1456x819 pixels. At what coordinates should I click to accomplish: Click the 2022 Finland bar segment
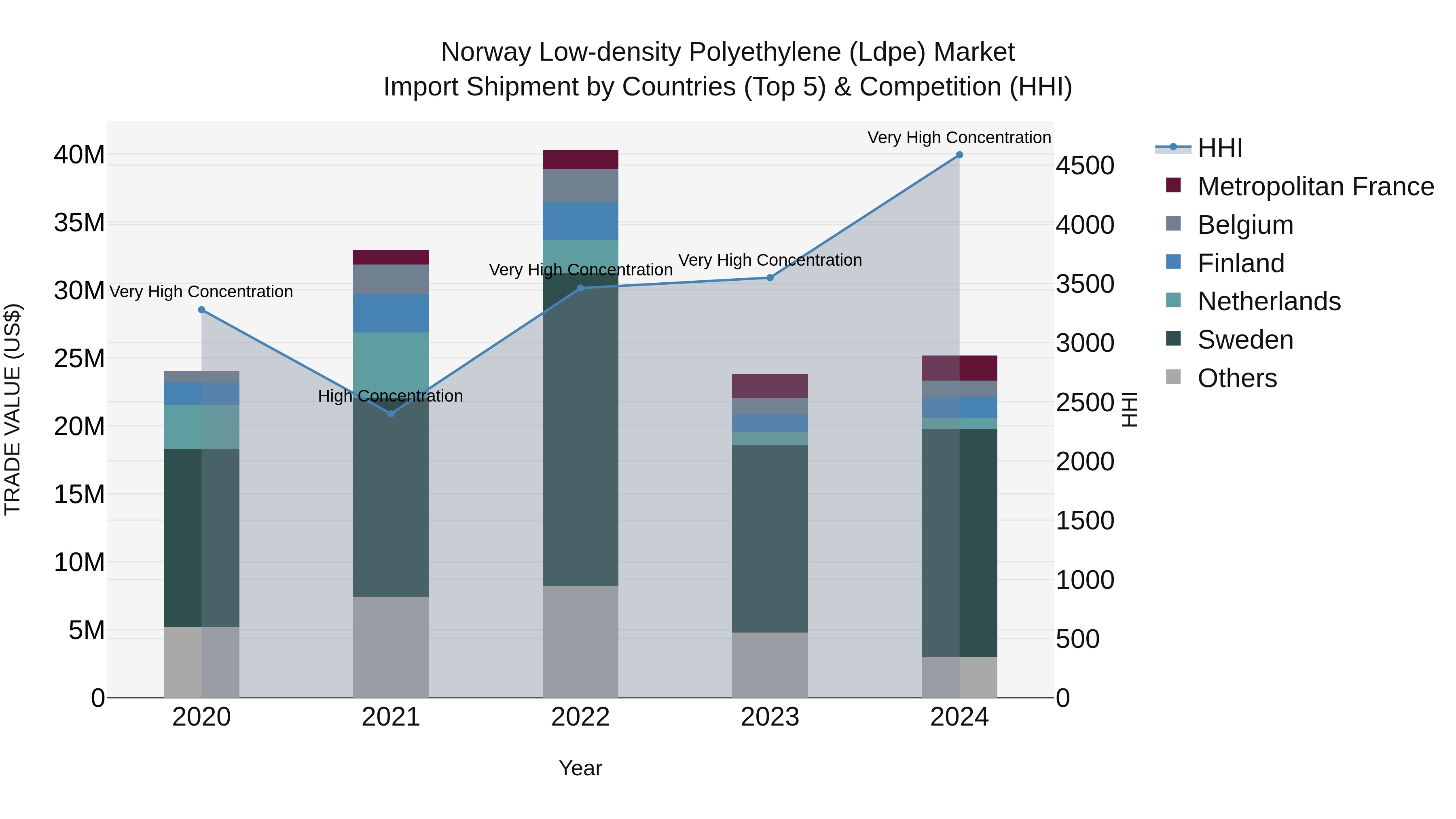point(580,221)
